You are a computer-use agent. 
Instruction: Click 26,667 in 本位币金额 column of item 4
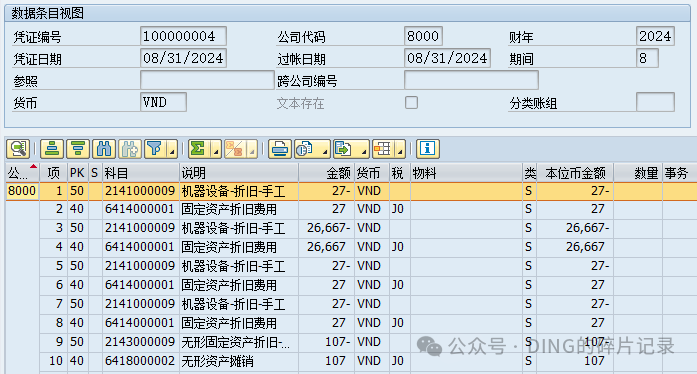(x=575, y=247)
